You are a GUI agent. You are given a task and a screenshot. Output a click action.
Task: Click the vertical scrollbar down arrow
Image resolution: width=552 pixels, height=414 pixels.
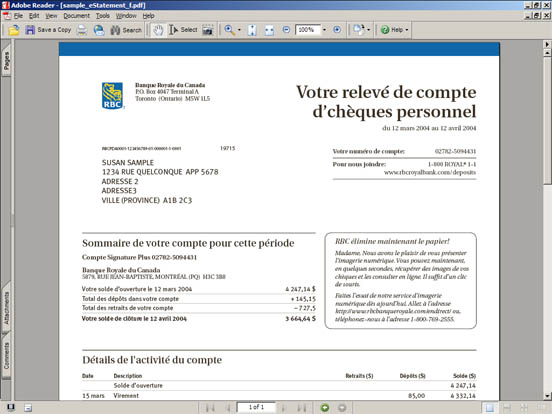click(x=547, y=396)
